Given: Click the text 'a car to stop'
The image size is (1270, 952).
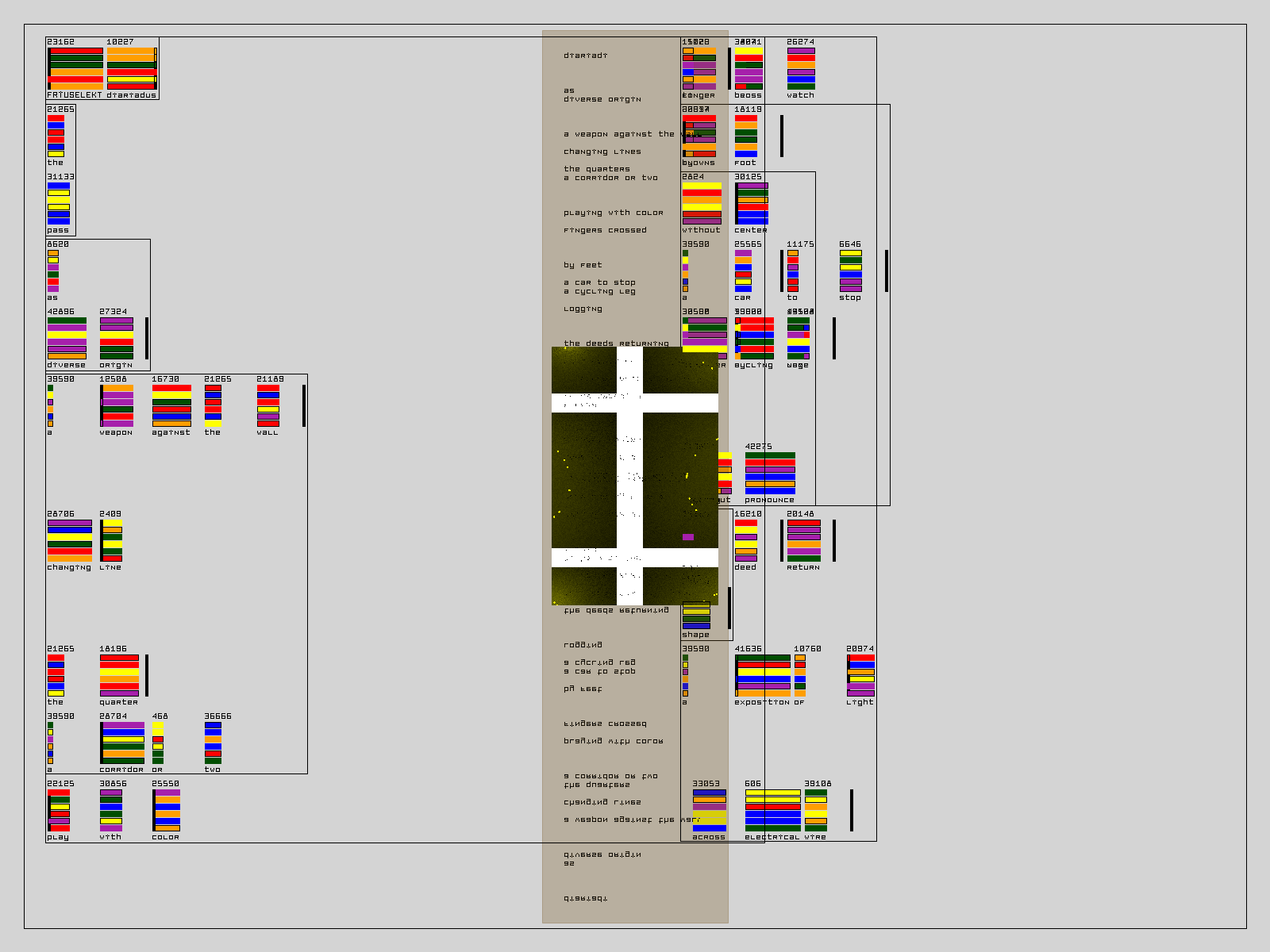Looking at the screenshot, I should click(x=599, y=282).
